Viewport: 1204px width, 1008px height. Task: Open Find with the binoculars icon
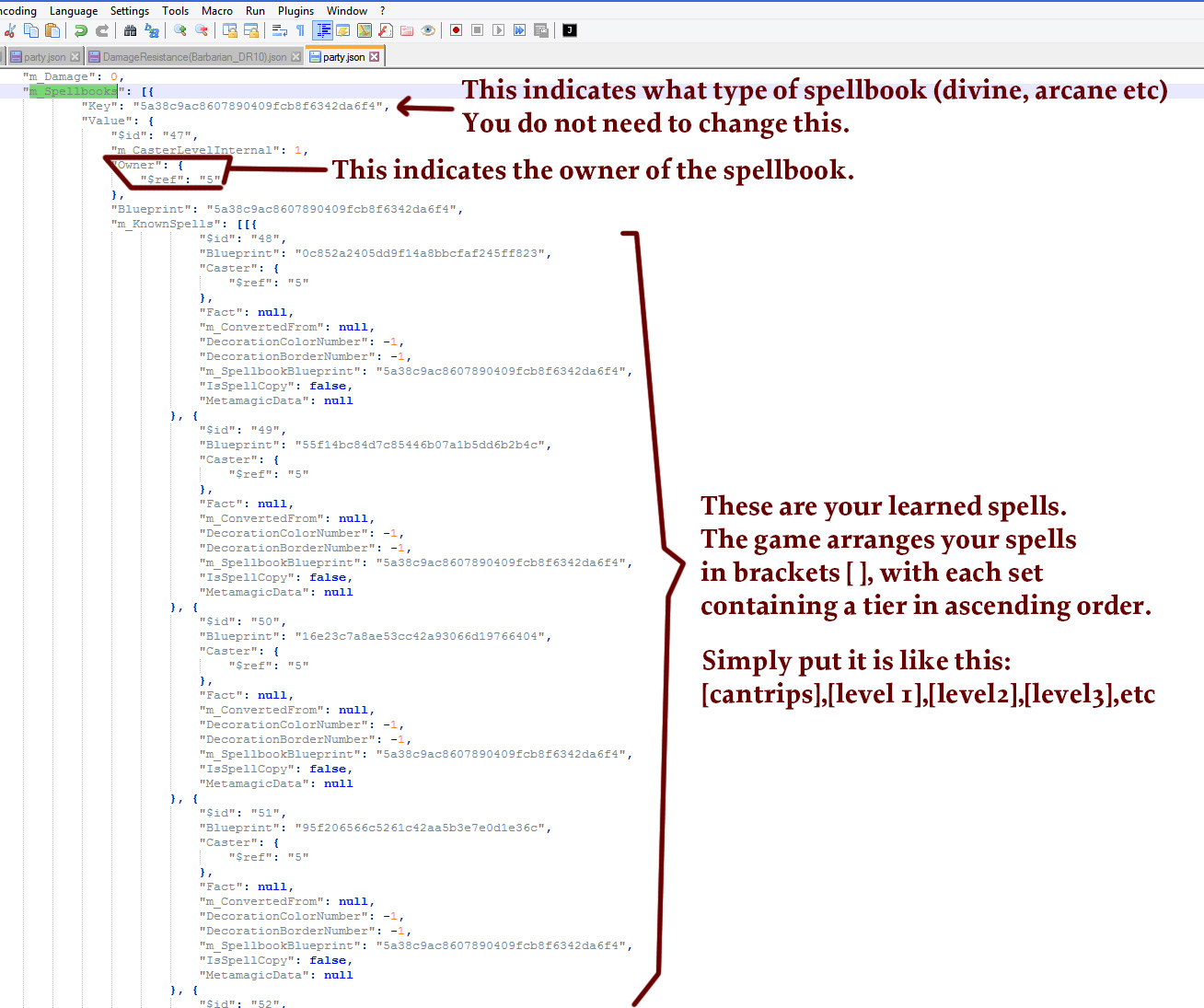[130, 30]
